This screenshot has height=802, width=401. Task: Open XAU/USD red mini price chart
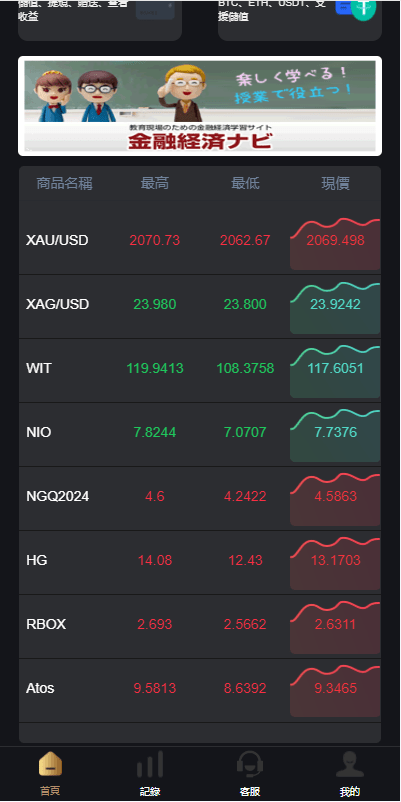(x=335, y=244)
